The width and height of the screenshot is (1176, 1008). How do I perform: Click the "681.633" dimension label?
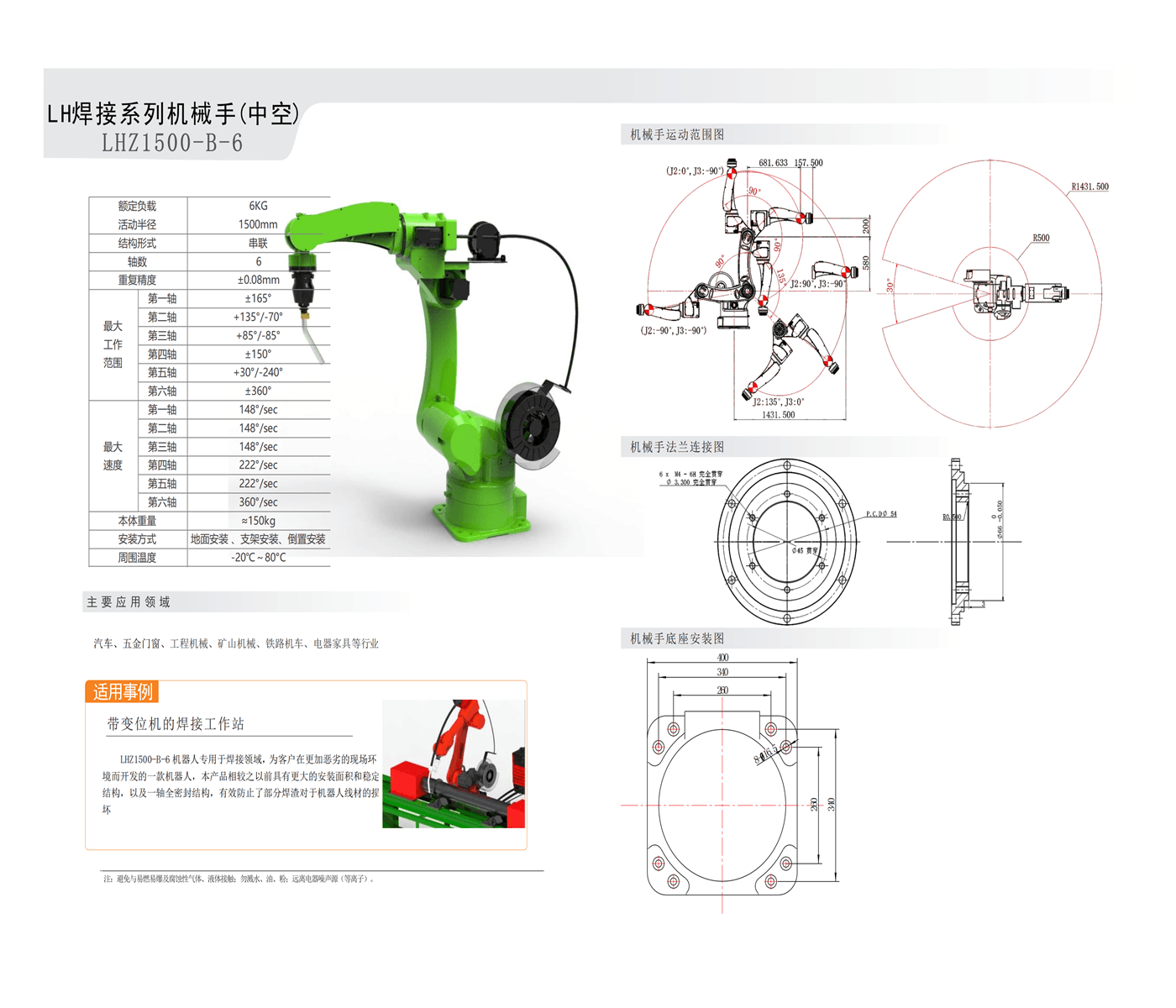click(773, 163)
